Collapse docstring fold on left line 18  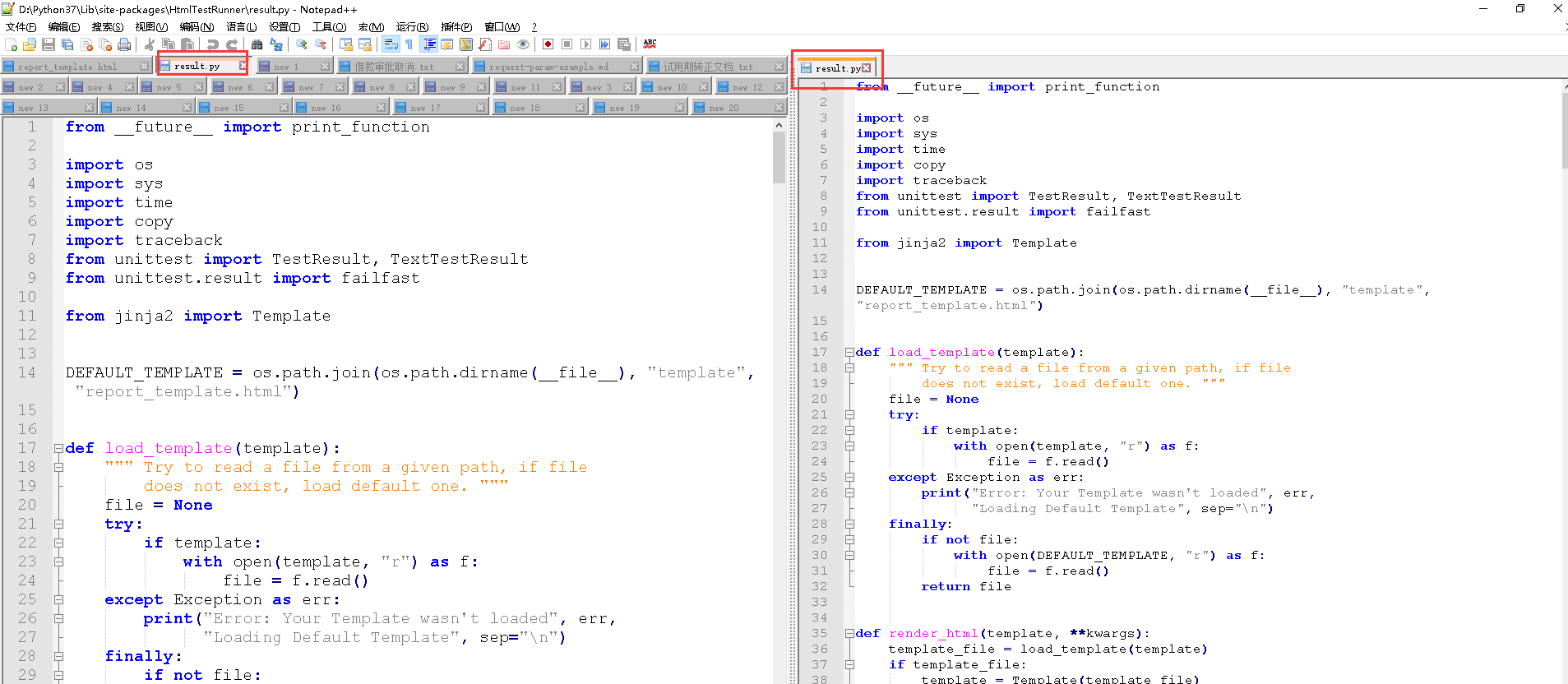[58, 468]
